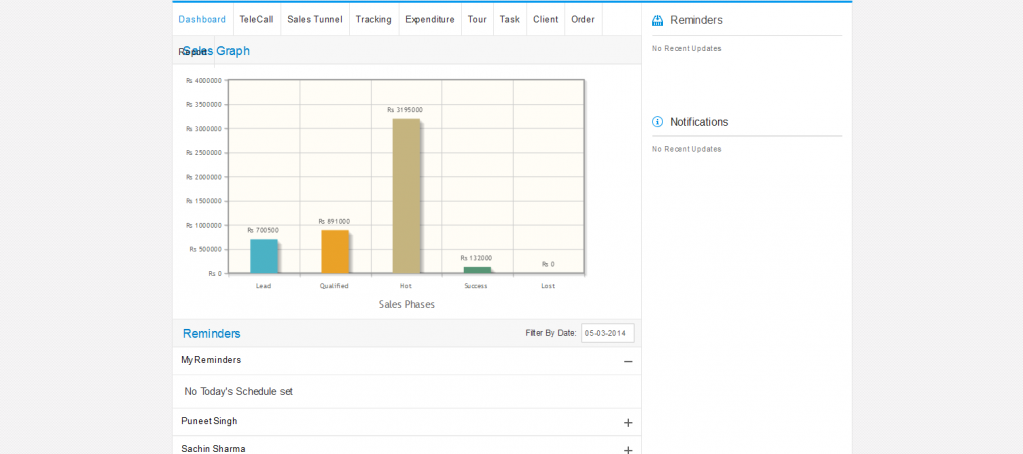Open the Client tab
Image resolution: width=1023 pixels, height=454 pixels.
(x=545, y=19)
